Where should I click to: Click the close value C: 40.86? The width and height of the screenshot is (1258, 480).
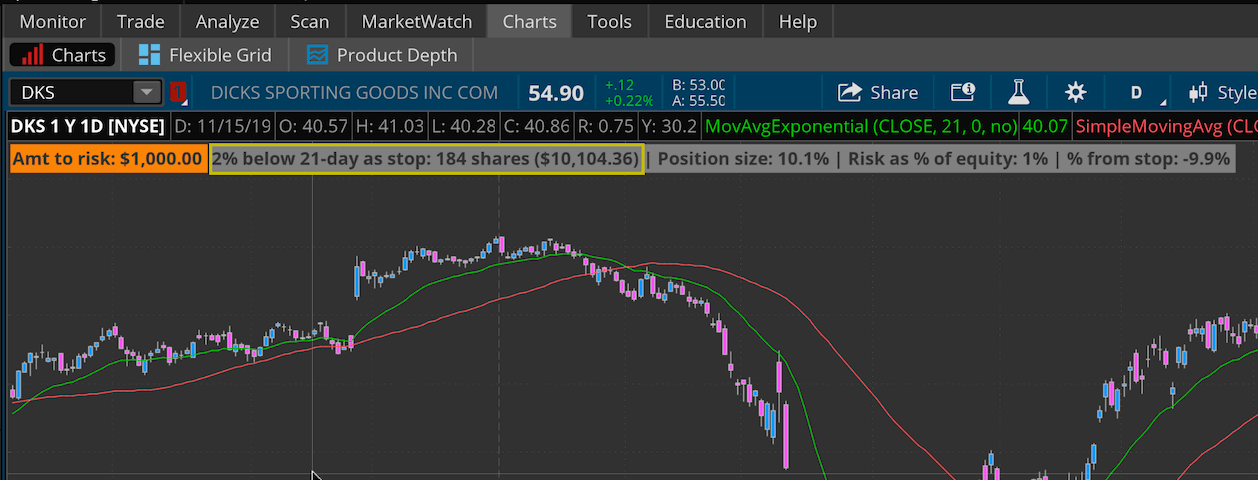coord(535,127)
